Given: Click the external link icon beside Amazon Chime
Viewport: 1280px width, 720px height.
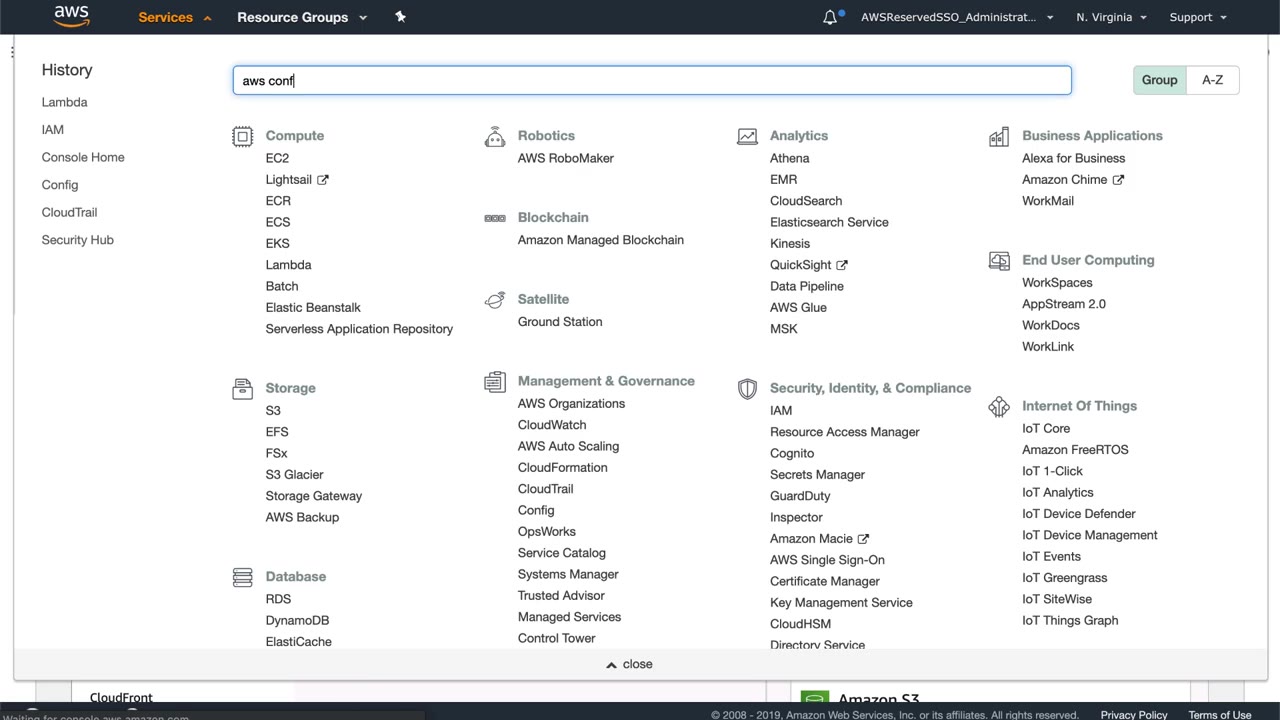Looking at the screenshot, I should coord(1118,180).
